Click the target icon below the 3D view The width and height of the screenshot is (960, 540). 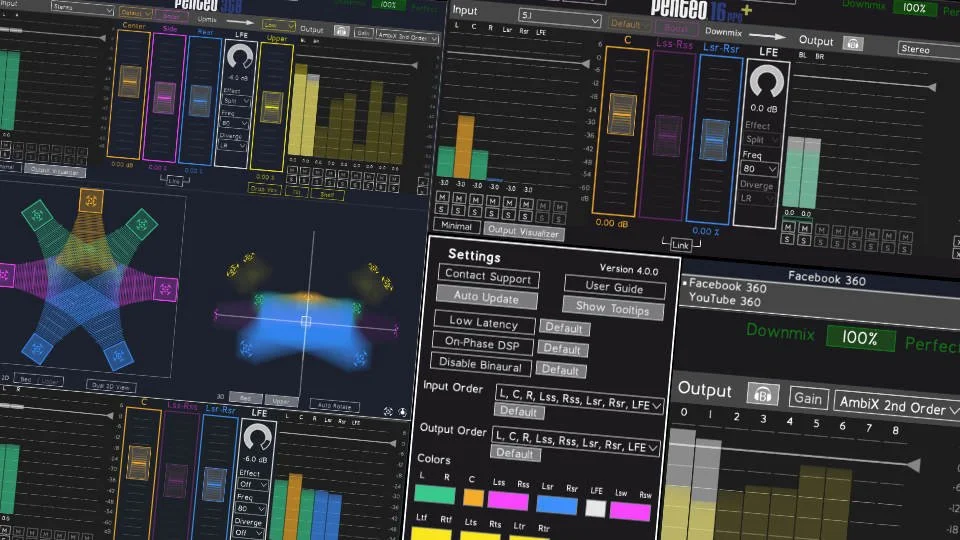[x=388, y=412]
